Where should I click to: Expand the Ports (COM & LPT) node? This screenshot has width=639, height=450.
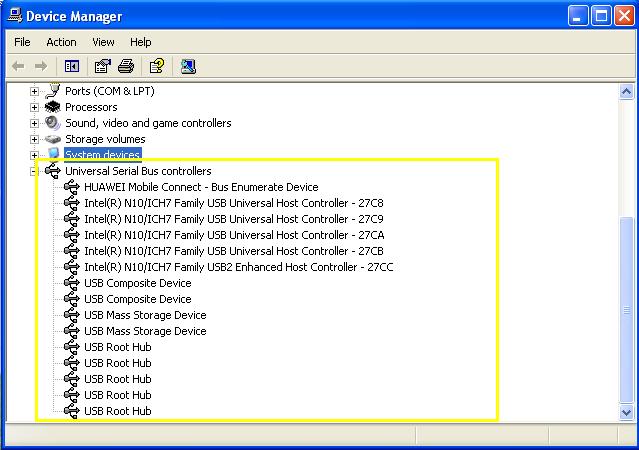(x=34, y=91)
